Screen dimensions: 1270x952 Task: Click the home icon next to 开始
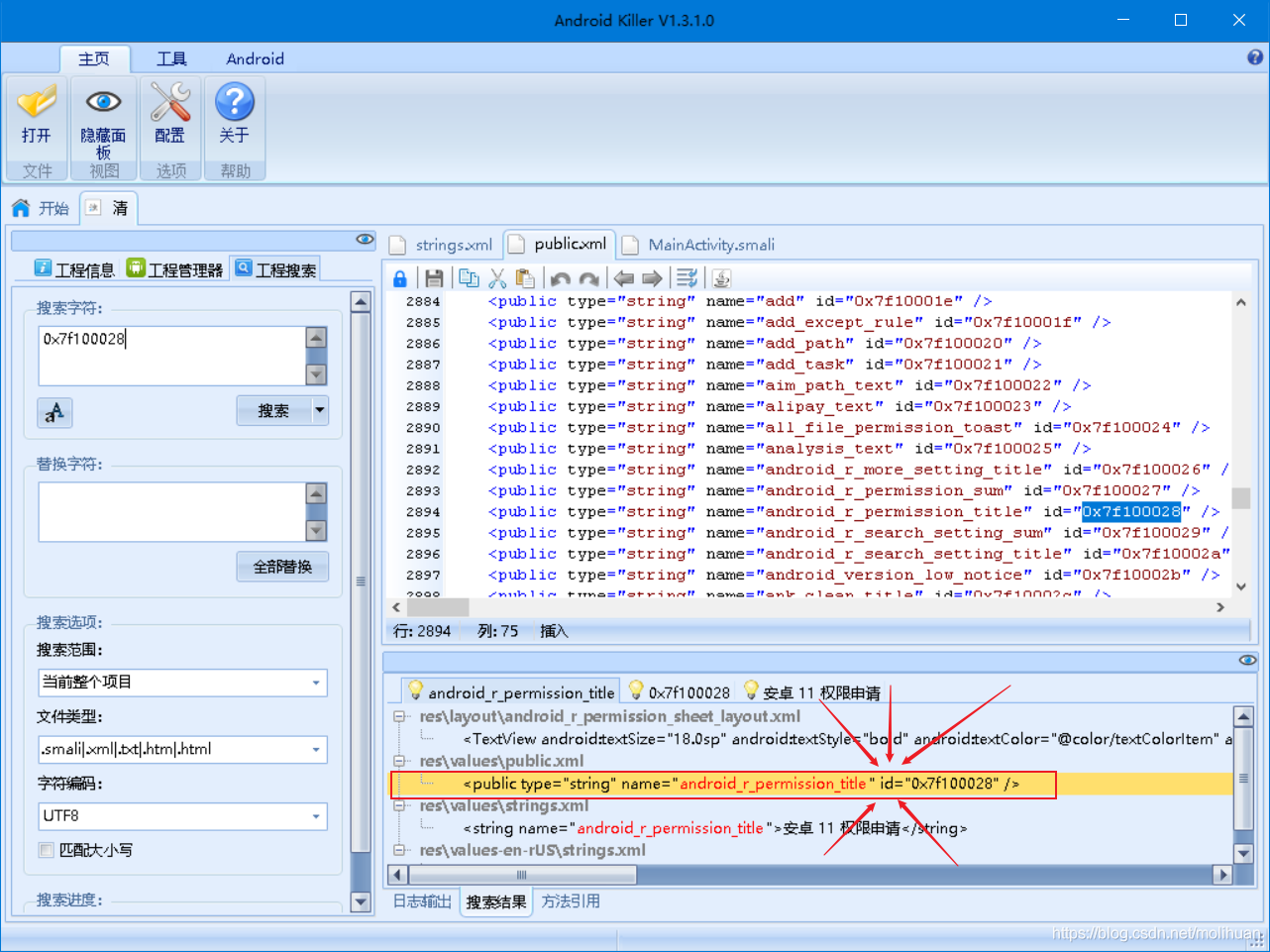pyautogui.click(x=21, y=208)
